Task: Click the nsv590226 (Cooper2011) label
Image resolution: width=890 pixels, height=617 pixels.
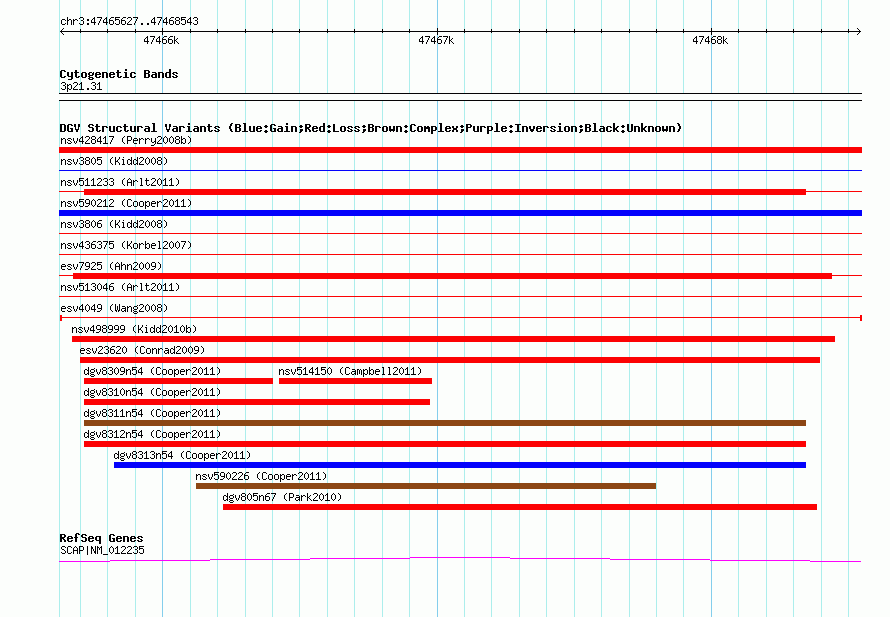Action: pyautogui.click(x=261, y=476)
